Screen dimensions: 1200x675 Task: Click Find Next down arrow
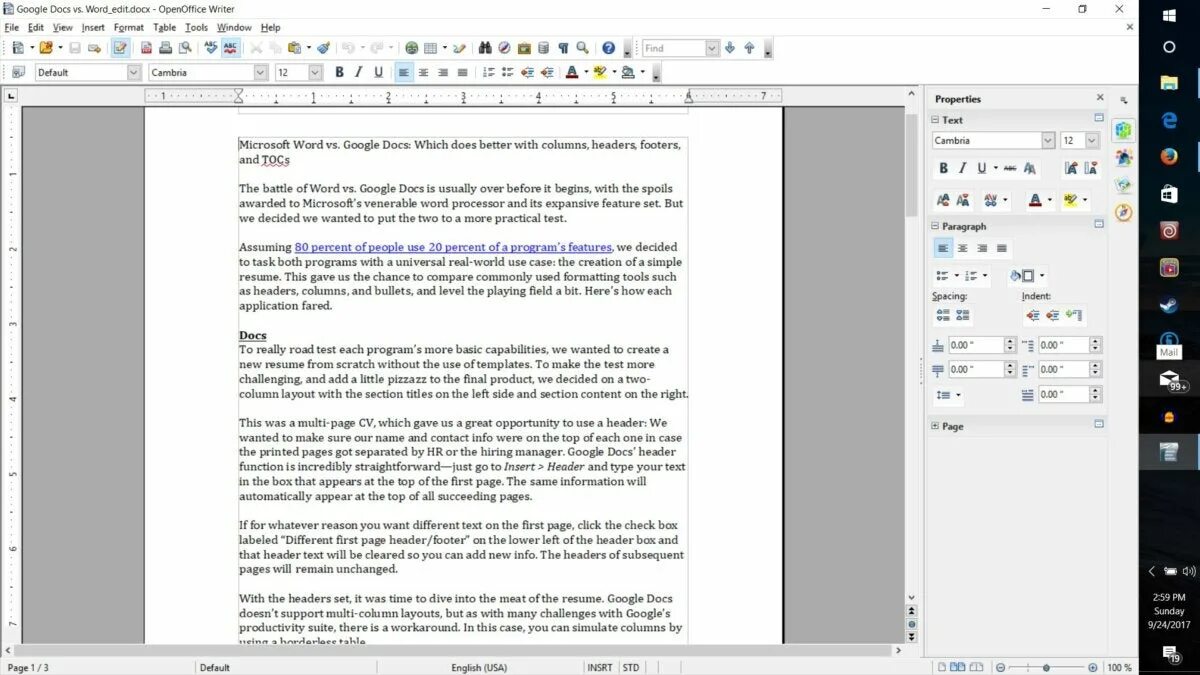[730, 48]
